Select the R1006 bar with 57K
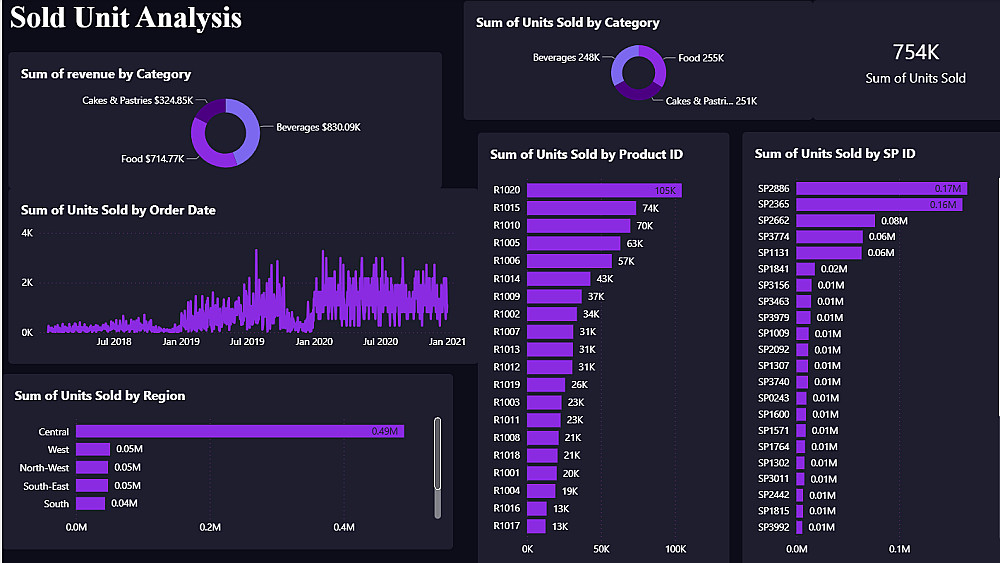Screen dimensions: 1000x563 tap(569, 261)
